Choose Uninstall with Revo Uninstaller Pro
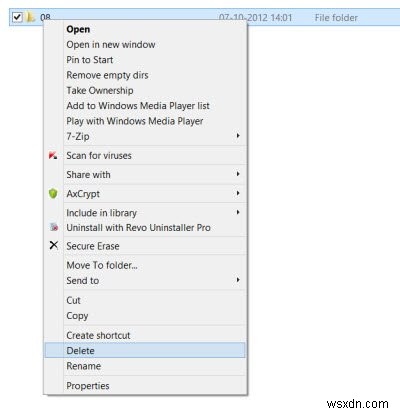 coord(145,228)
